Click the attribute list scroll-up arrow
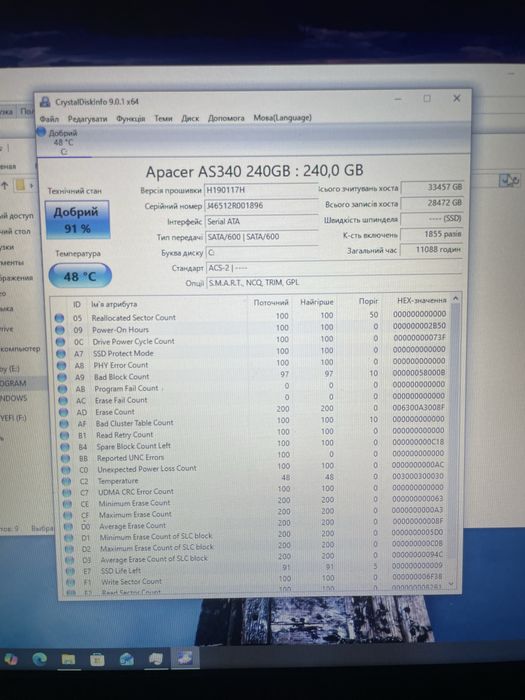 click(x=455, y=298)
